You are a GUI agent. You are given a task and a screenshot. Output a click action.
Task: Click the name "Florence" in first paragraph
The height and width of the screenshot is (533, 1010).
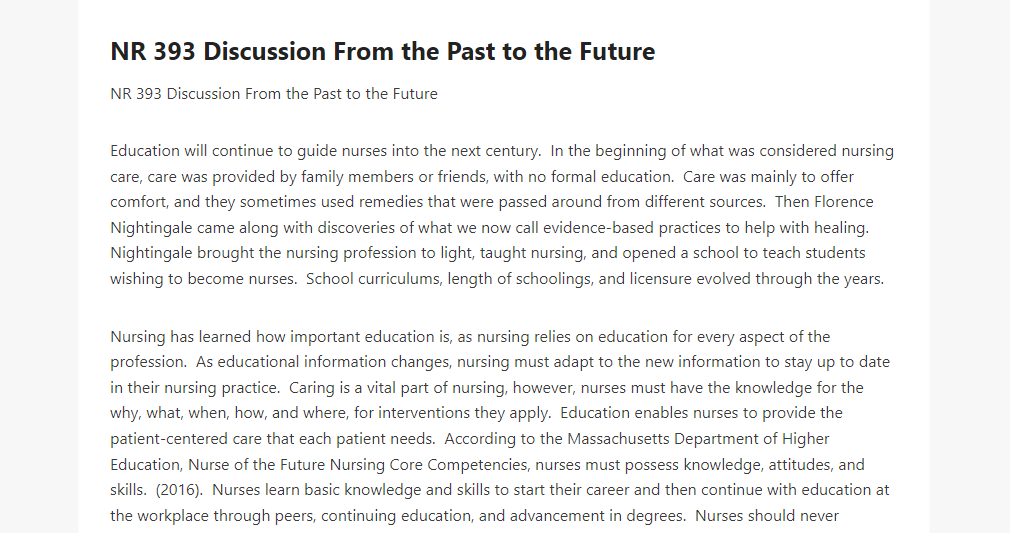click(x=844, y=202)
